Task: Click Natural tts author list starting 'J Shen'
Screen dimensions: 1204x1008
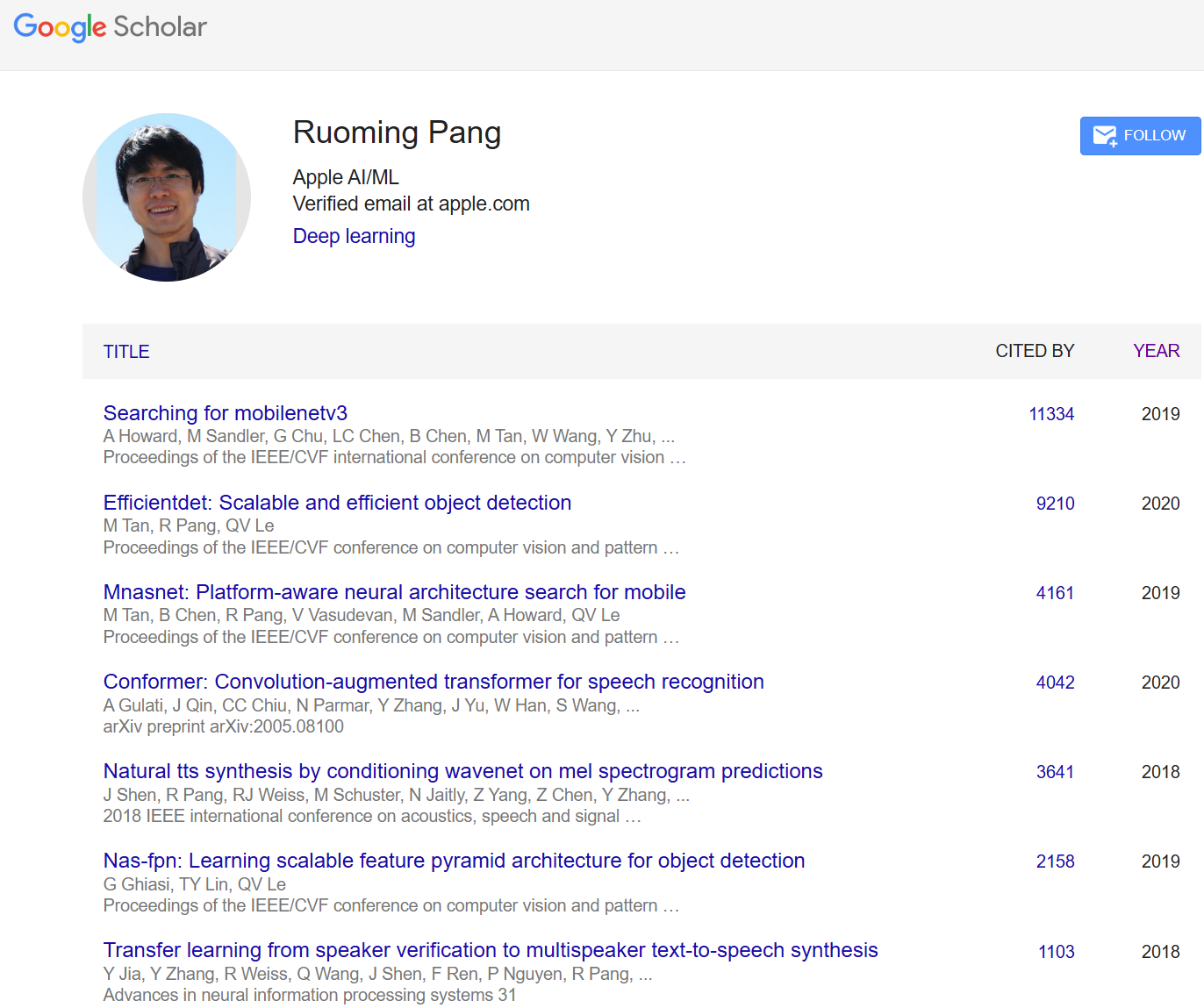Action: tap(397, 795)
